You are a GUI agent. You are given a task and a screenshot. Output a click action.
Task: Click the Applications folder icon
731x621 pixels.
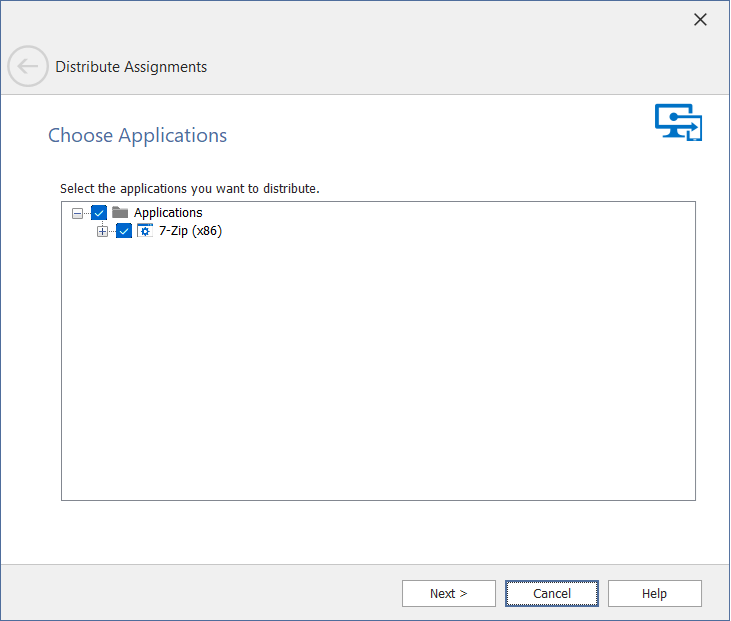[120, 212]
